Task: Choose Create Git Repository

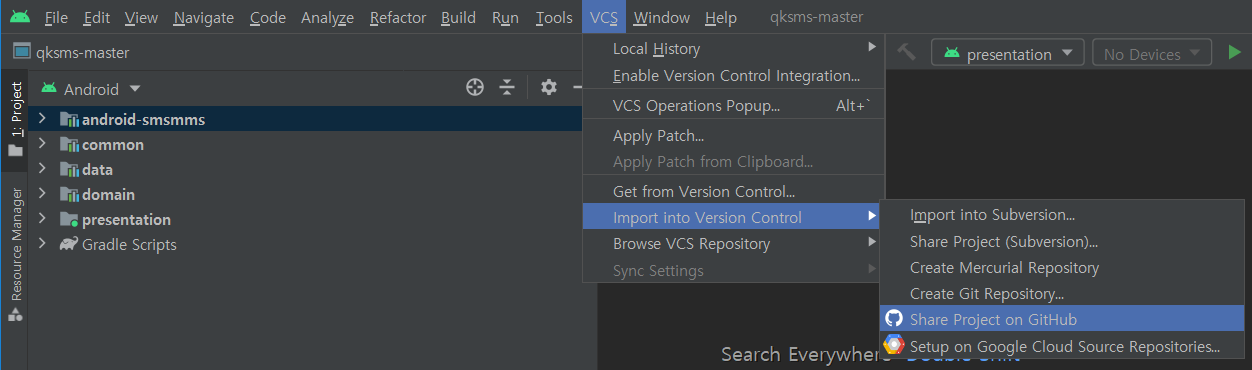Action: 1062,294
